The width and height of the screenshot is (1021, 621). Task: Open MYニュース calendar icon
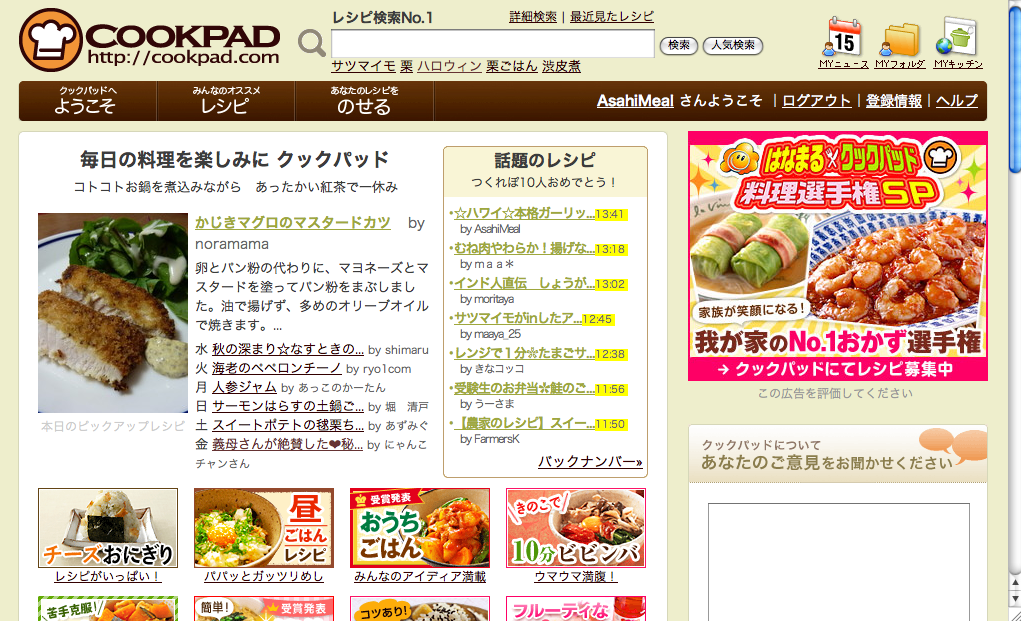tap(843, 38)
